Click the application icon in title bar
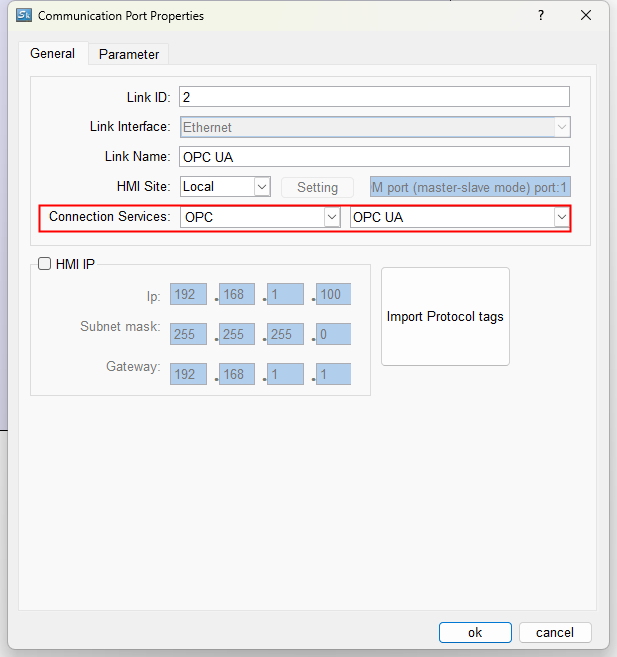 [x=25, y=15]
